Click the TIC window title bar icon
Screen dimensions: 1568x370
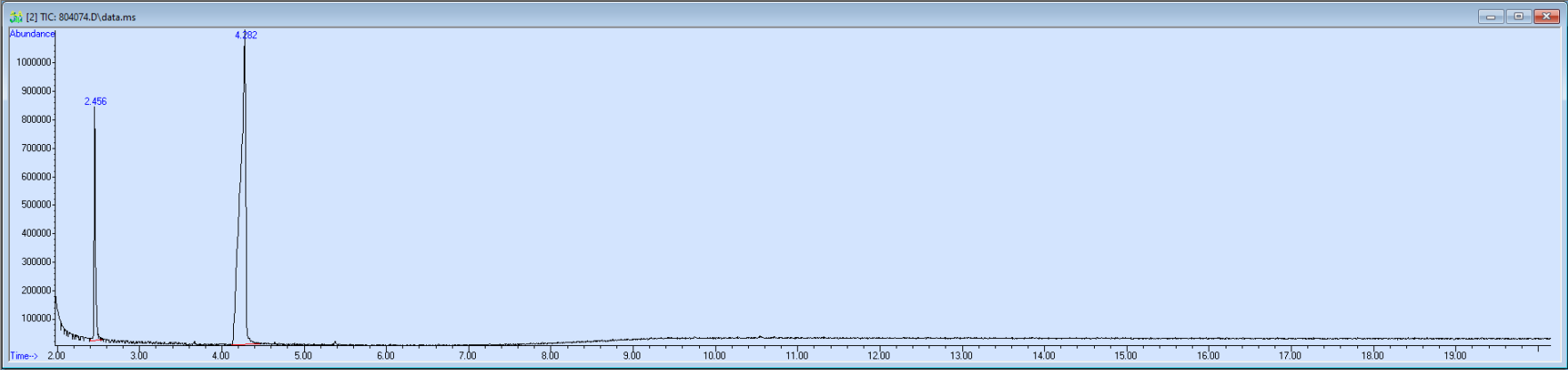coord(16,17)
